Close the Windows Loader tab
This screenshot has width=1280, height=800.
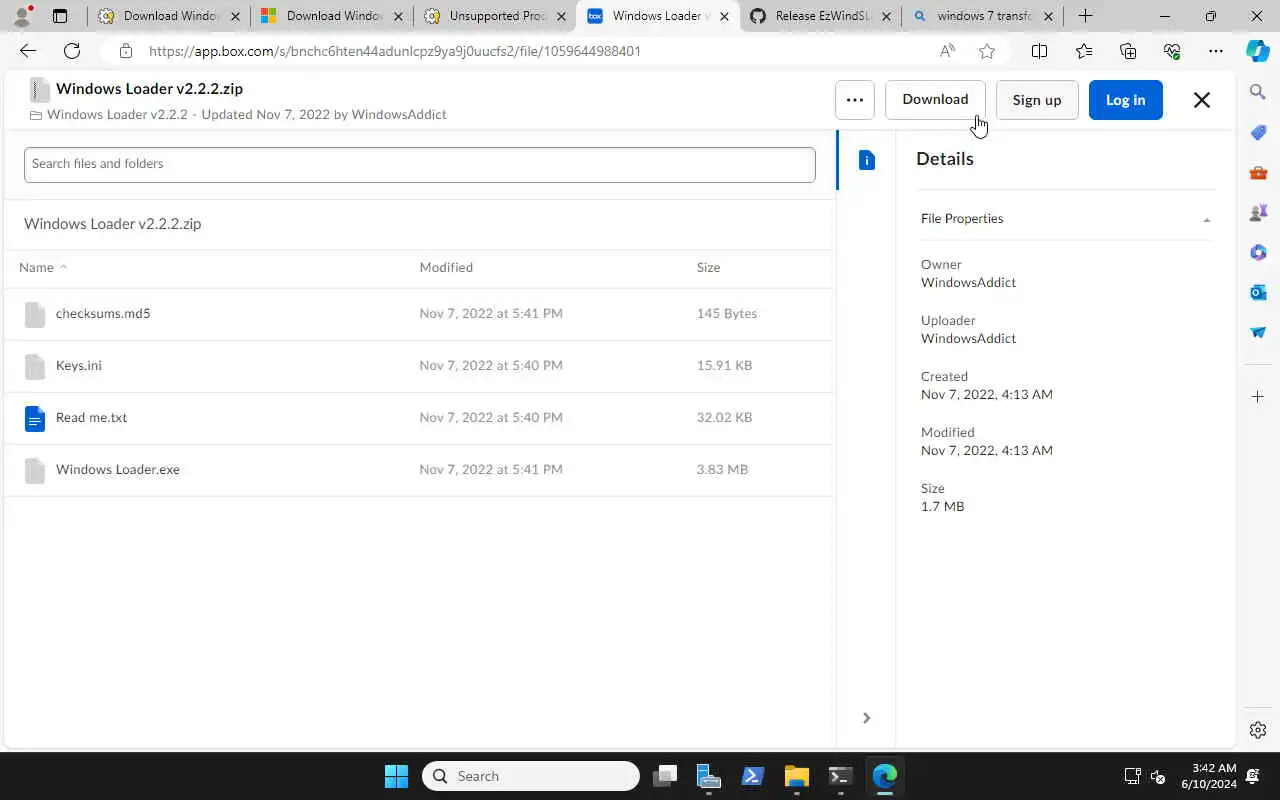[724, 17]
